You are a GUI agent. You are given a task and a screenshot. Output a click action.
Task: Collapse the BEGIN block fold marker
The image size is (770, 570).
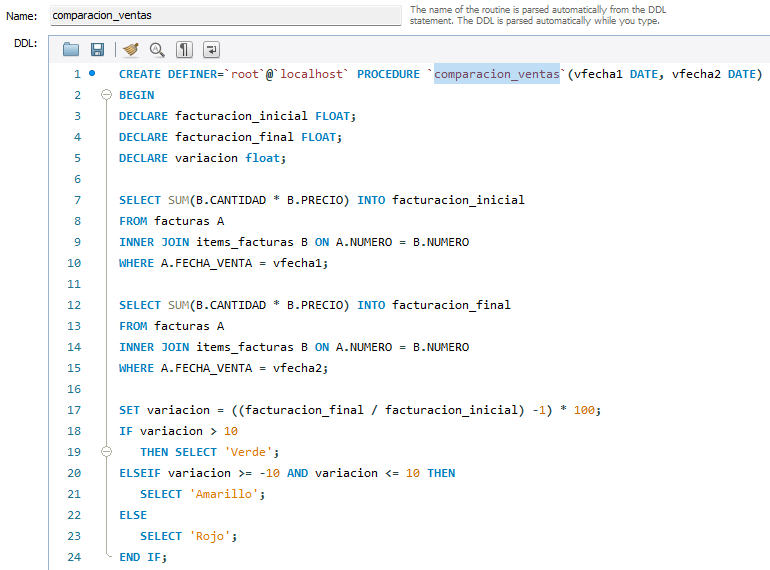coord(107,95)
